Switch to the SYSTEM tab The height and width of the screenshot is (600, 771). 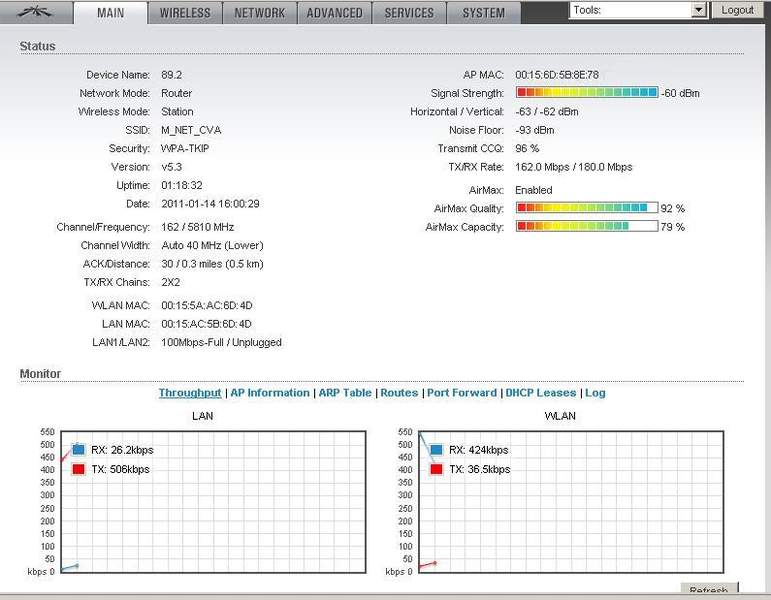(483, 12)
